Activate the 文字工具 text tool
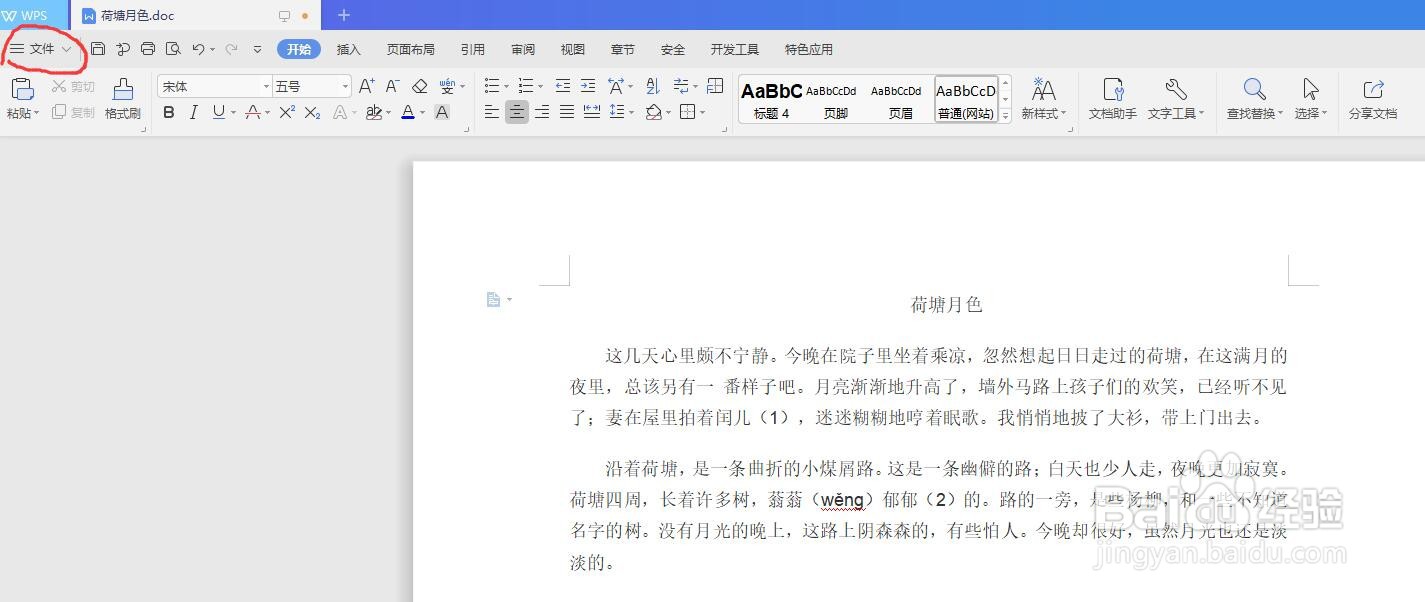 pyautogui.click(x=1172, y=97)
